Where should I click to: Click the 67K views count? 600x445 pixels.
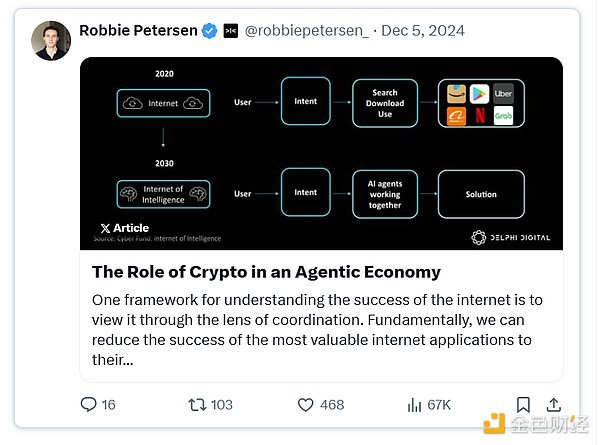[440, 404]
